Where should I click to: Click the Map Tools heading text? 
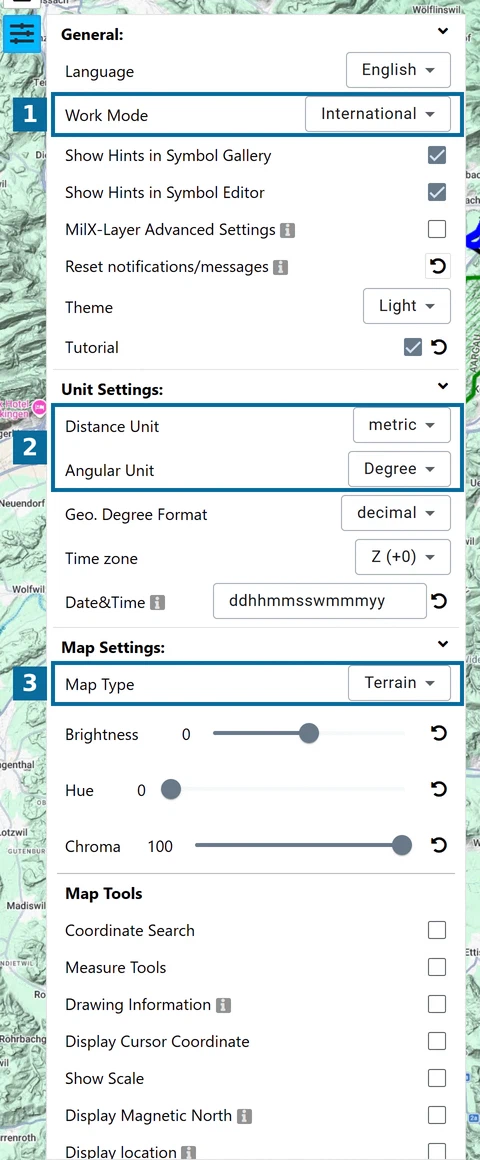coord(104,894)
